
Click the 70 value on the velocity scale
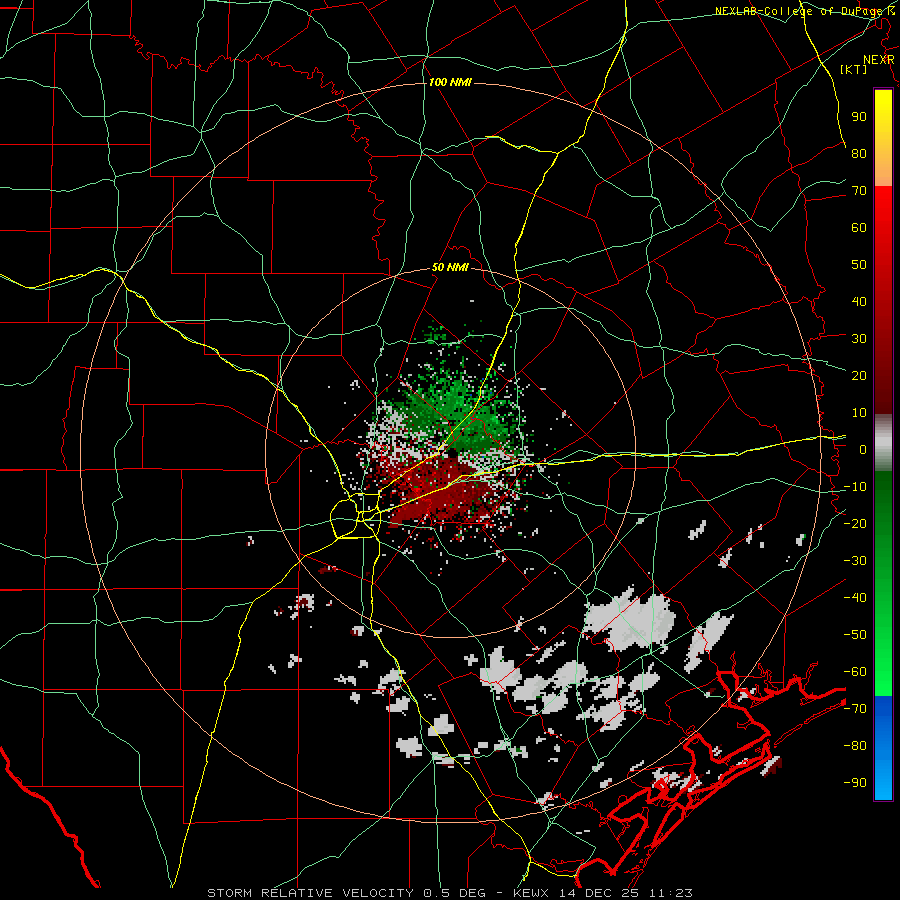coord(859,191)
